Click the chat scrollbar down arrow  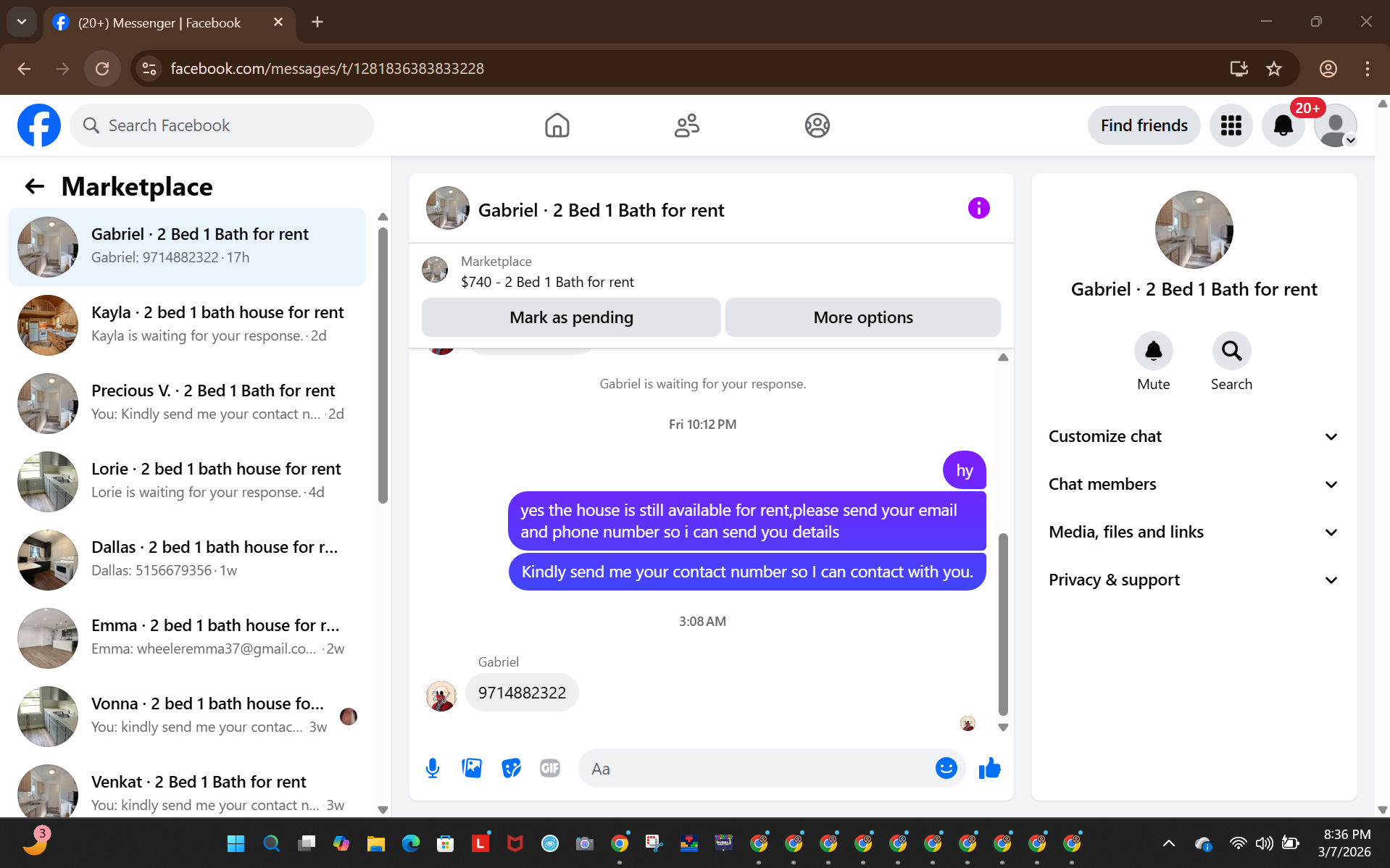[x=1003, y=727]
